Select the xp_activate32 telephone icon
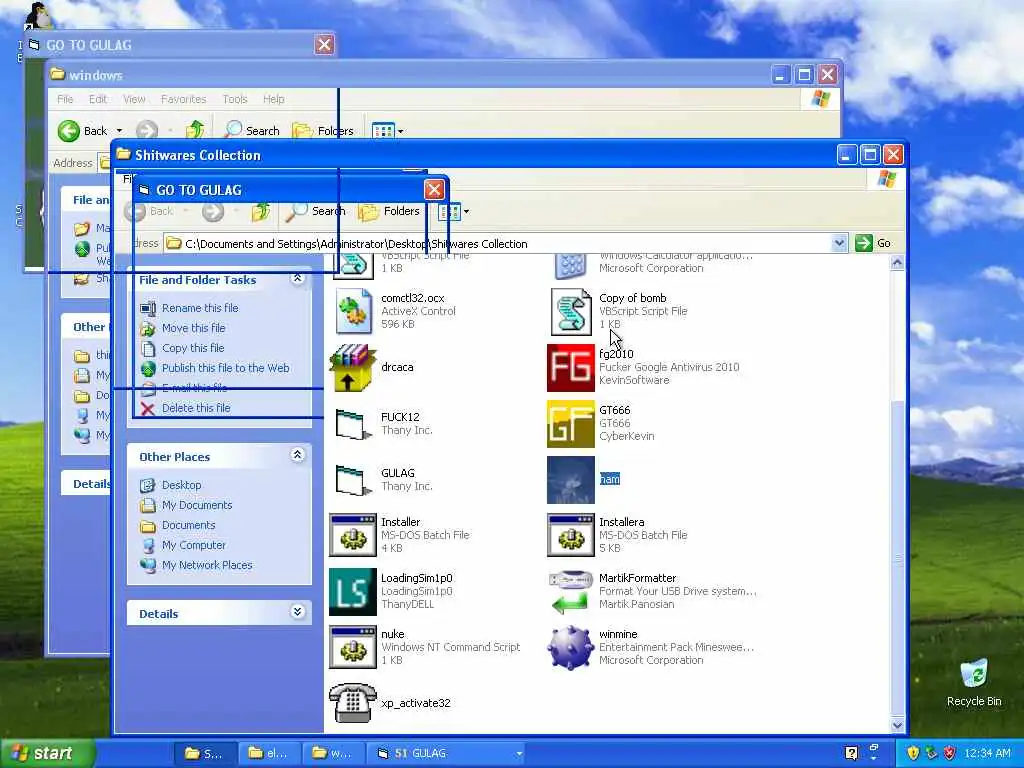 pos(353,703)
